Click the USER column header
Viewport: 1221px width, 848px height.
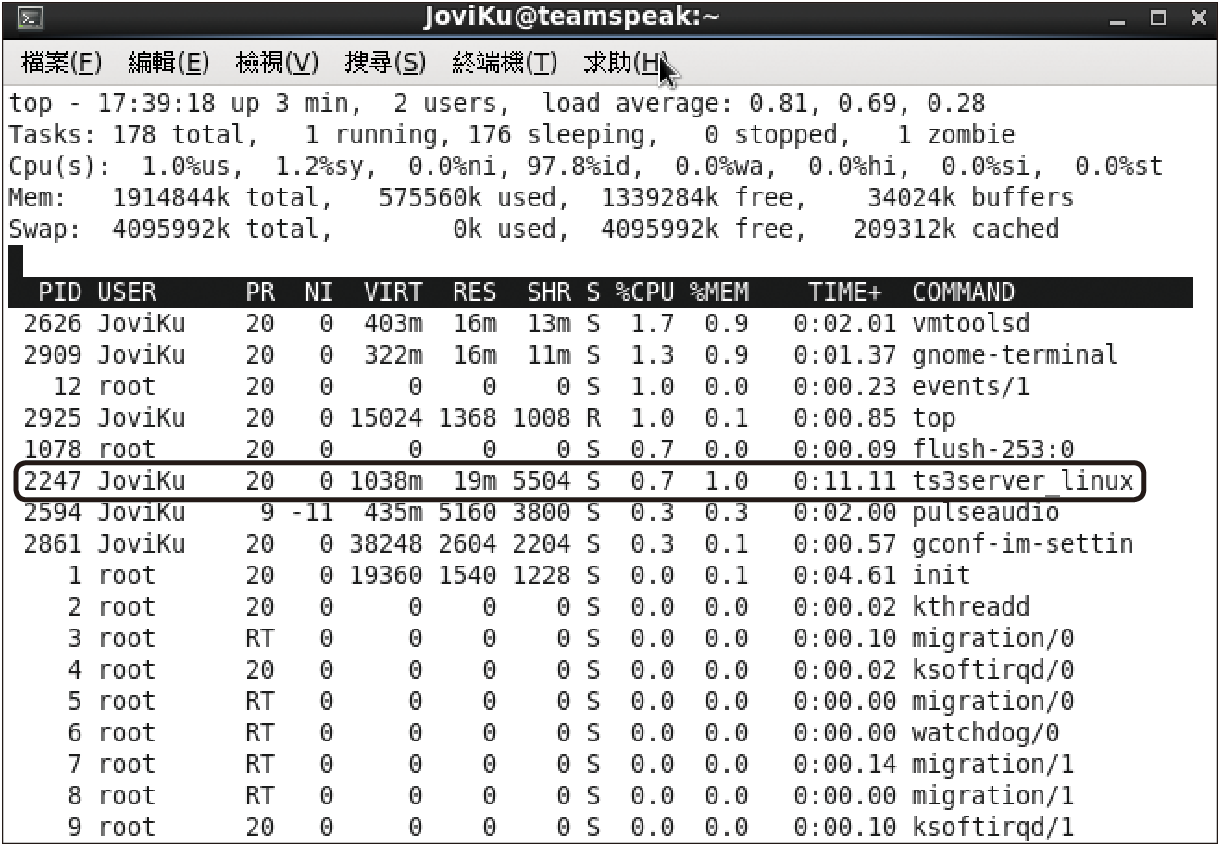(x=126, y=292)
